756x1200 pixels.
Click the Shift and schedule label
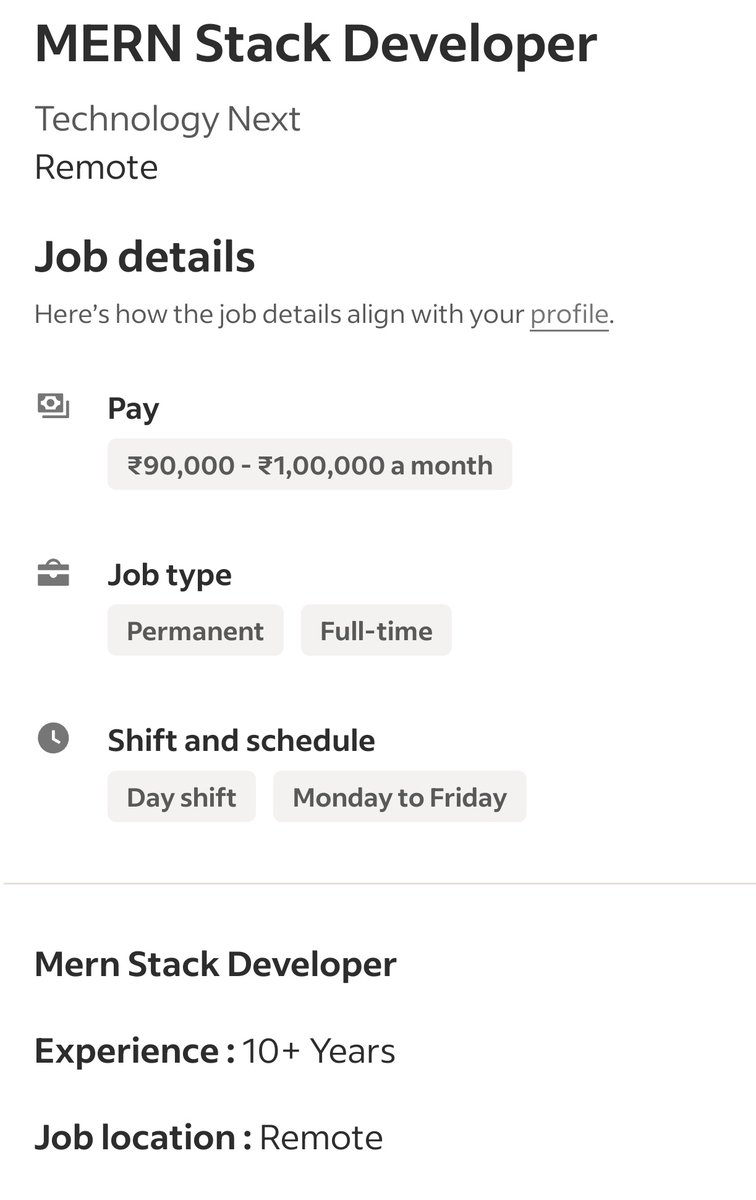click(x=242, y=741)
